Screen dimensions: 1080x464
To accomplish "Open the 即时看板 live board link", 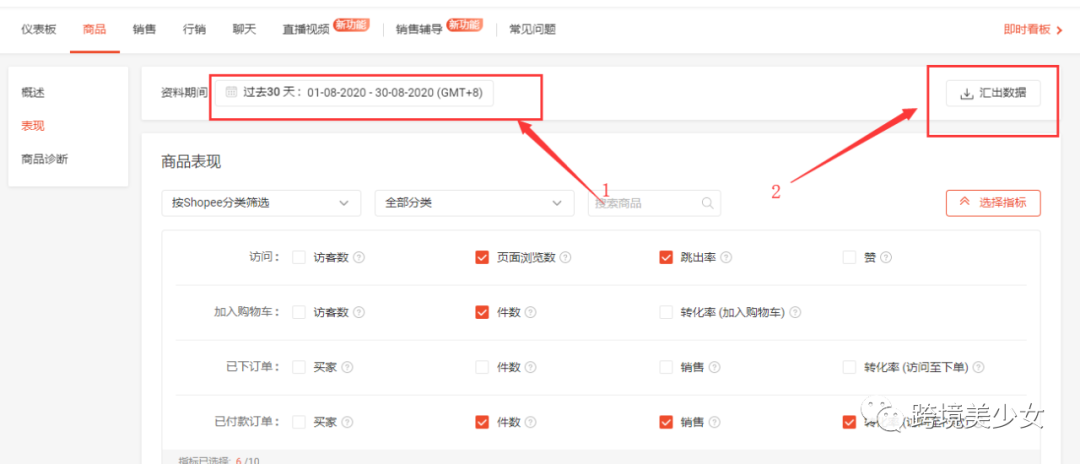I will (1027, 30).
